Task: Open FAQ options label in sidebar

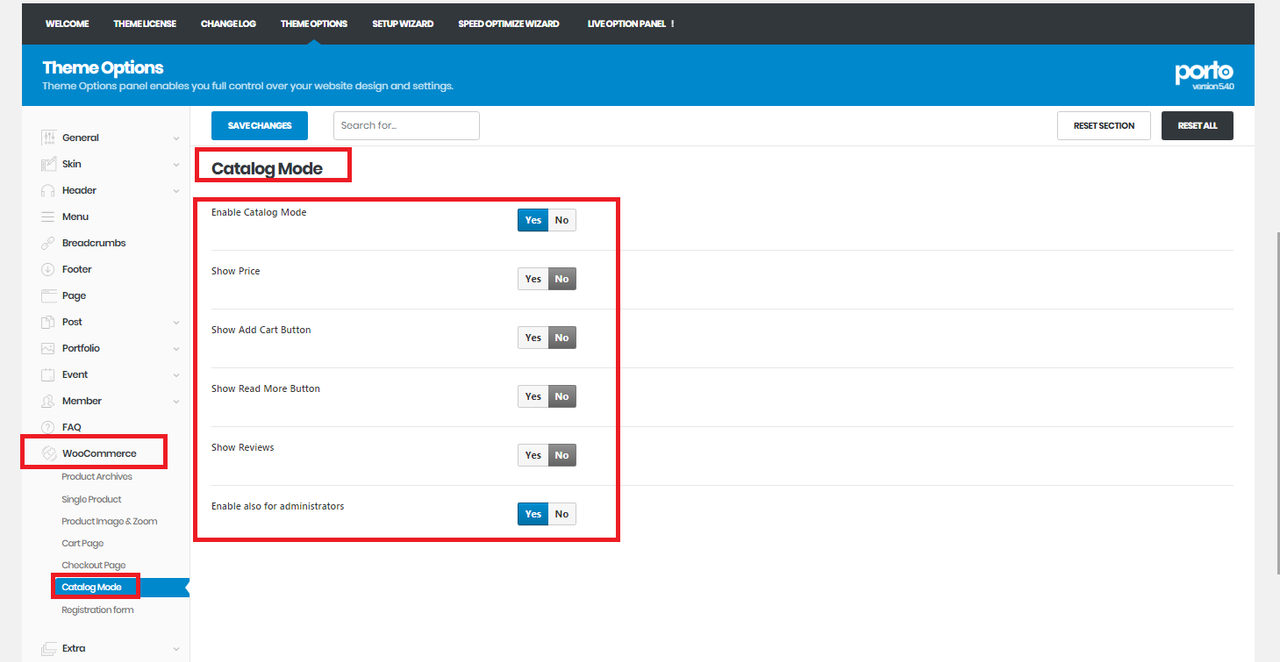Action: coord(72,427)
